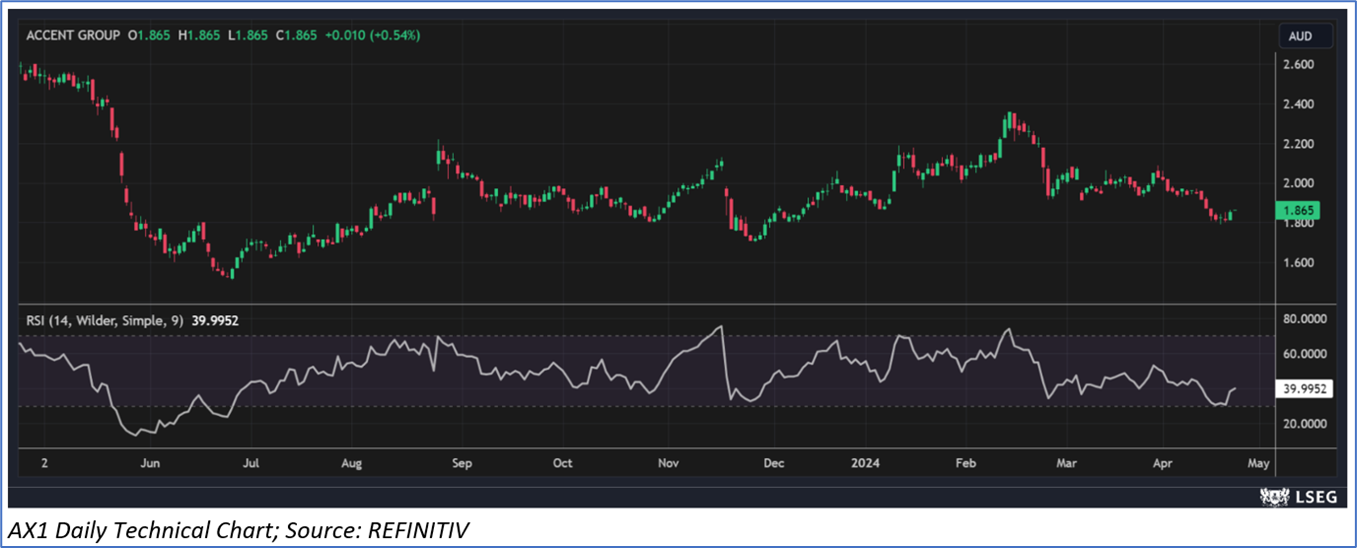Image resolution: width=1357 pixels, height=548 pixels.
Task: Click the 20.0000 RSI scale label
Action: [1306, 424]
